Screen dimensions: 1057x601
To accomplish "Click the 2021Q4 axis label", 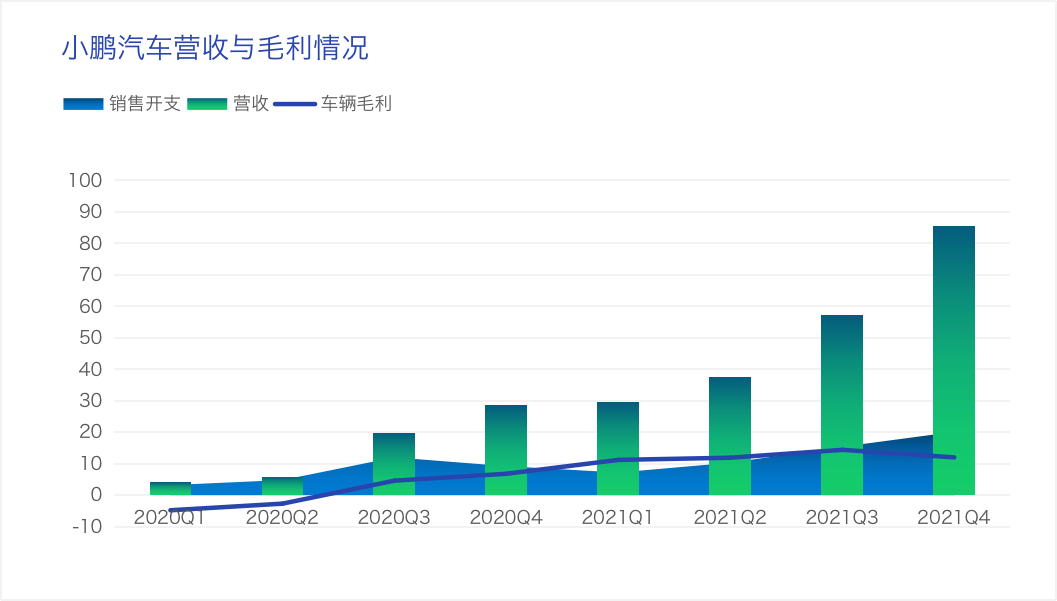I will click(x=954, y=517).
